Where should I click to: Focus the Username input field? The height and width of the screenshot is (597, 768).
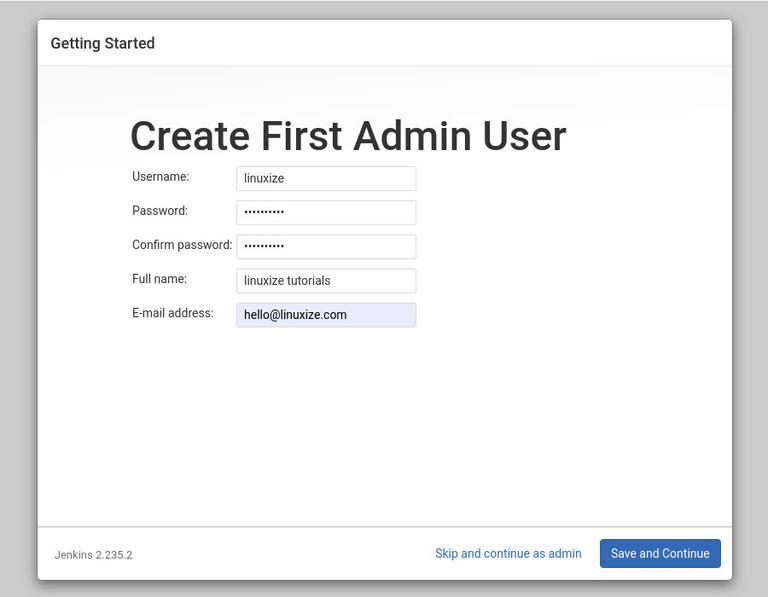tap(326, 178)
